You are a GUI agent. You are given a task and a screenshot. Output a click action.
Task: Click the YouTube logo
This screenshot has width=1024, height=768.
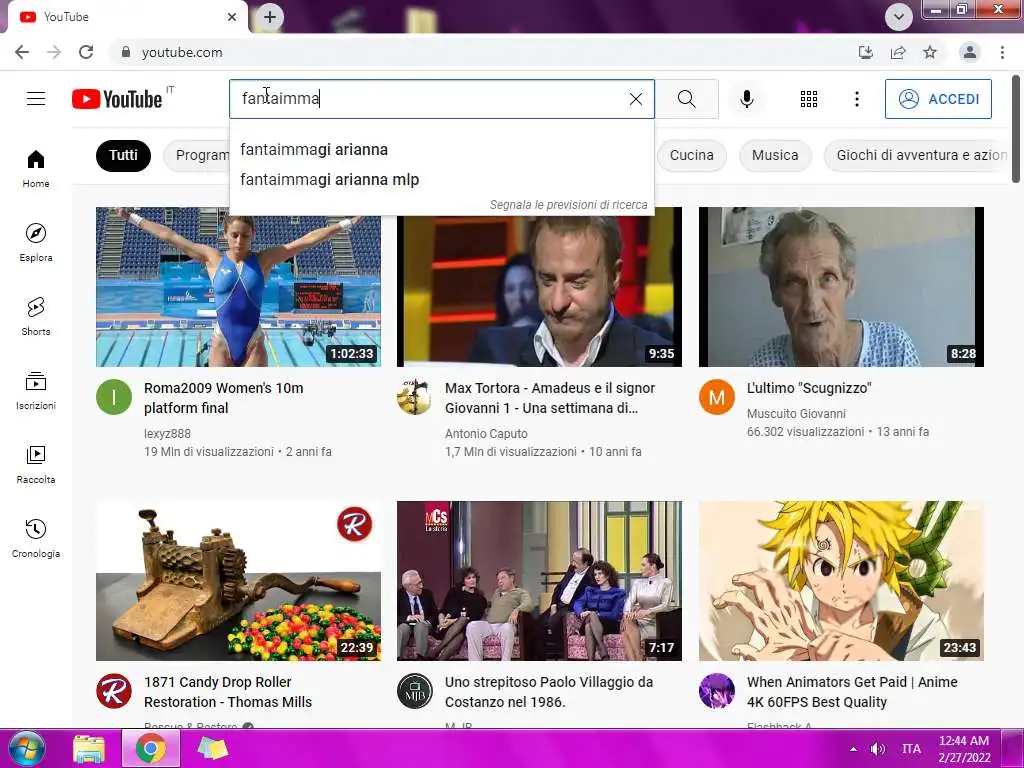[x=117, y=99]
